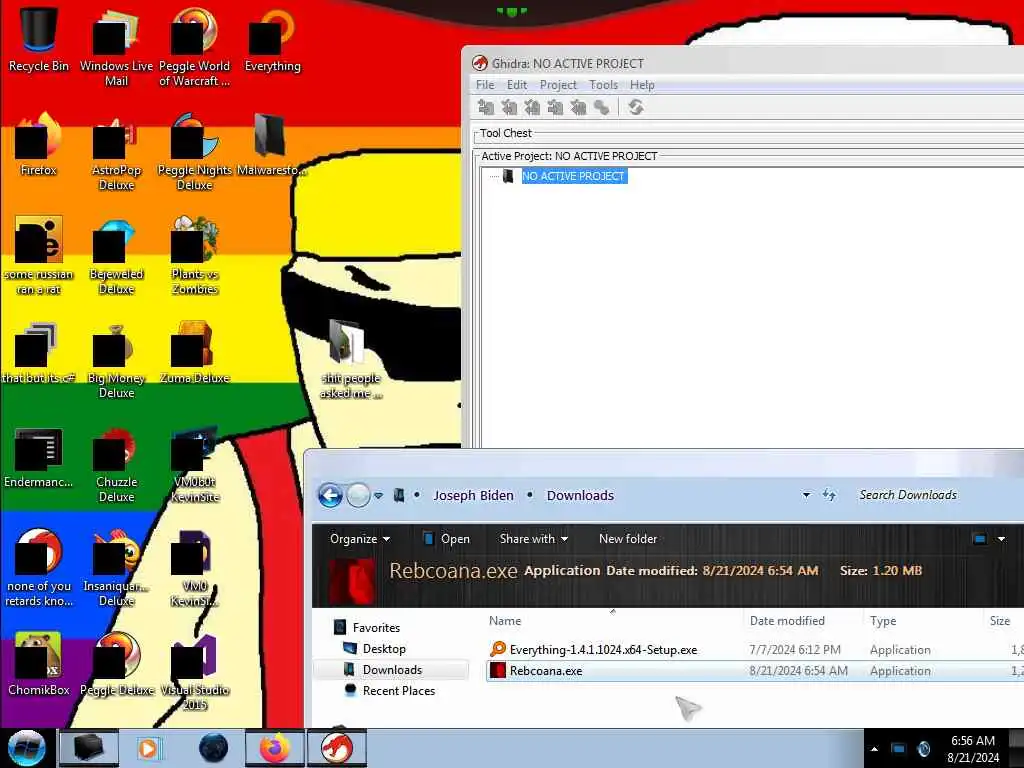The height and width of the screenshot is (768, 1024).
Task: Select the Chuzzle Deluxe desktop icon
Action: (x=116, y=464)
